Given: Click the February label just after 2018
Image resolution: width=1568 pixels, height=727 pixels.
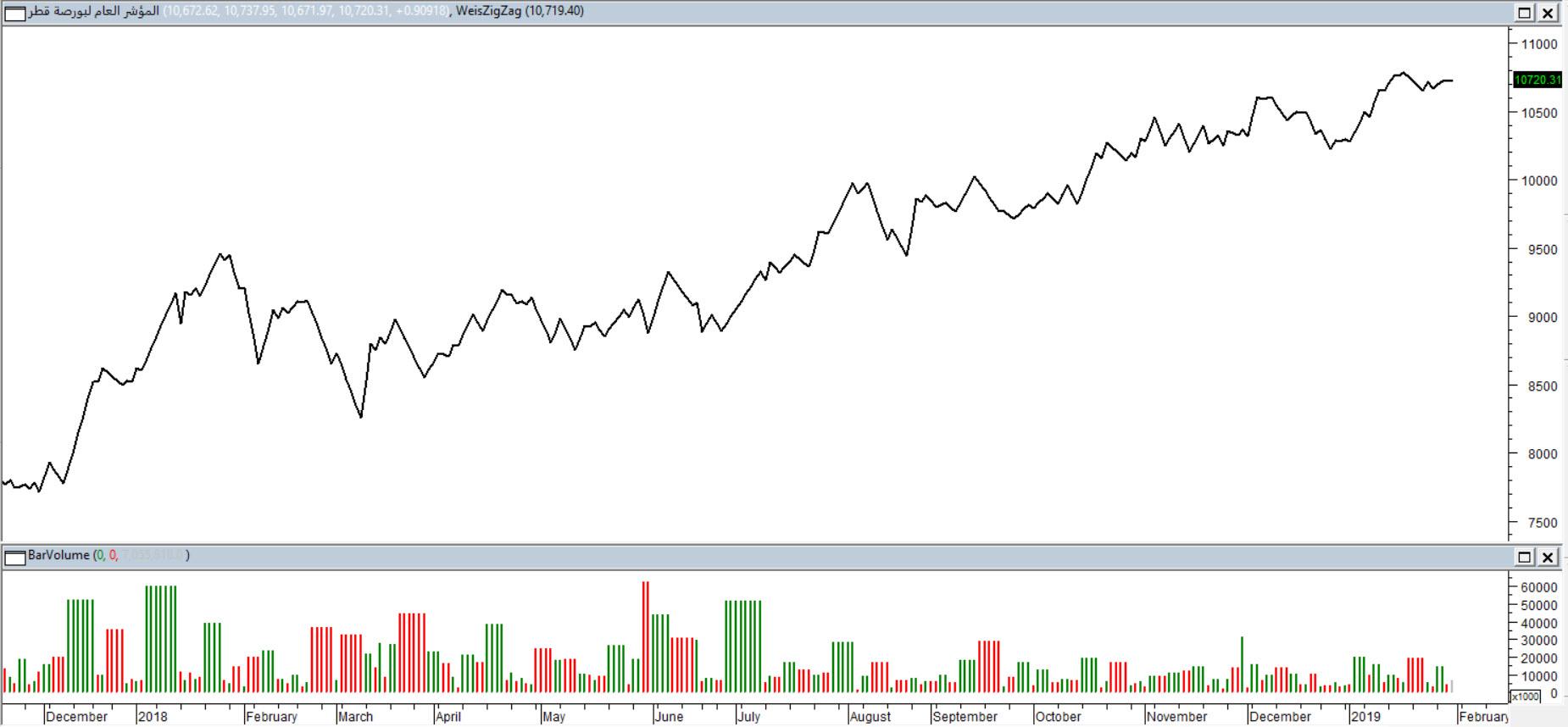Looking at the screenshot, I should pyautogui.click(x=271, y=716).
